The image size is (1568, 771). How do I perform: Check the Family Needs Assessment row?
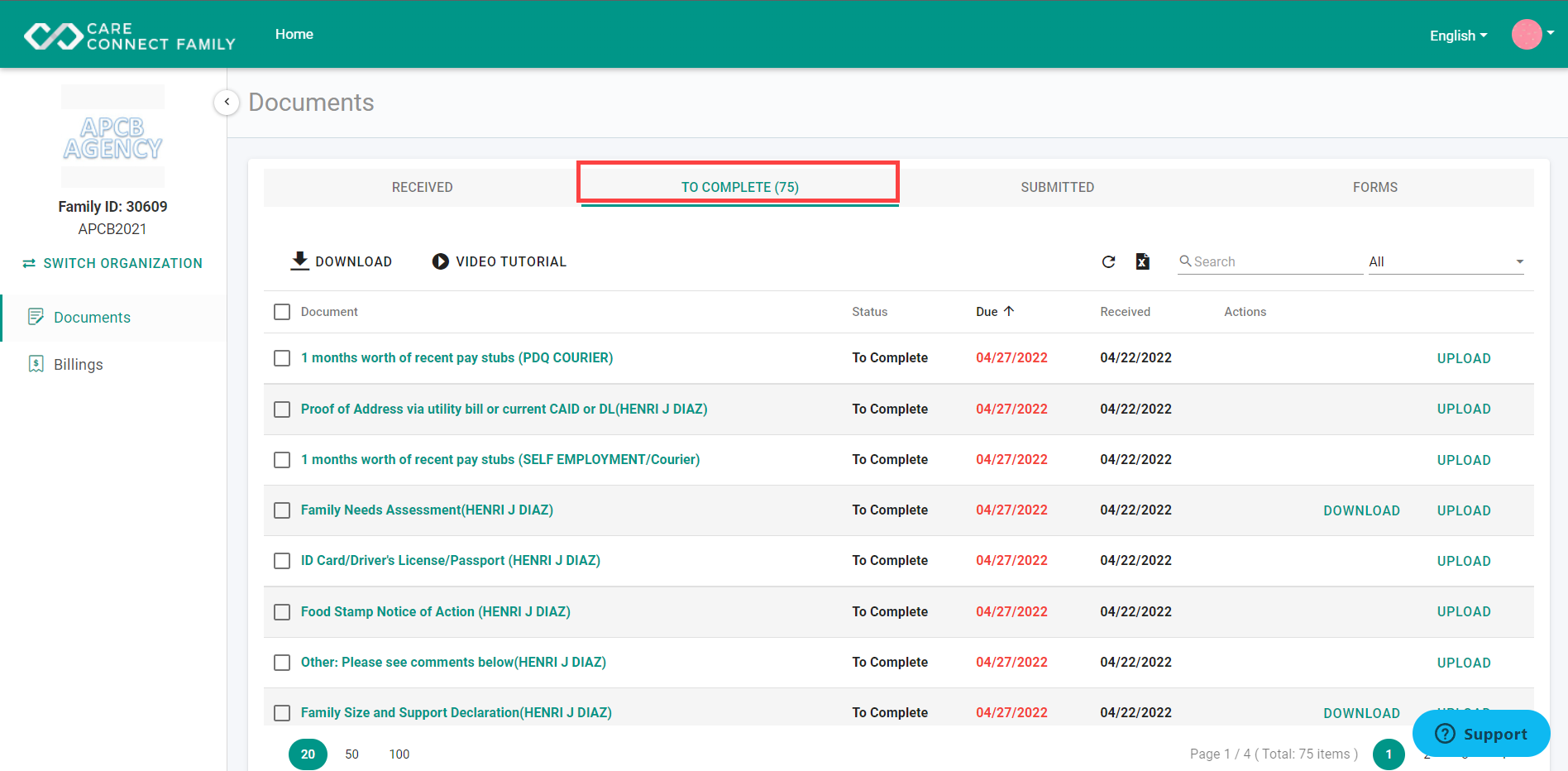tap(282, 510)
